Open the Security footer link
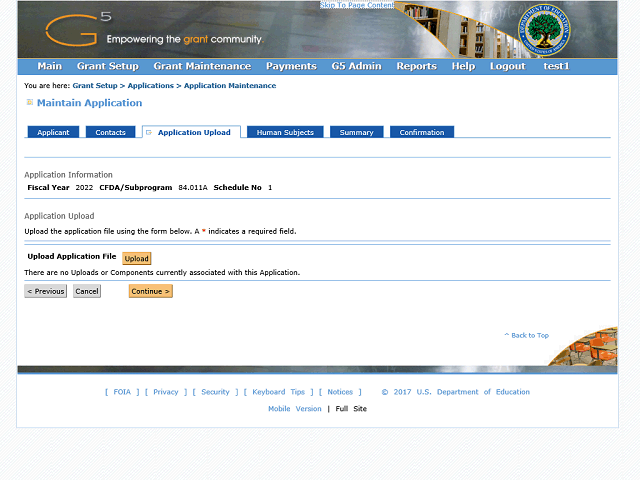This screenshot has height=480, width=640. pyautogui.click(x=216, y=392)
